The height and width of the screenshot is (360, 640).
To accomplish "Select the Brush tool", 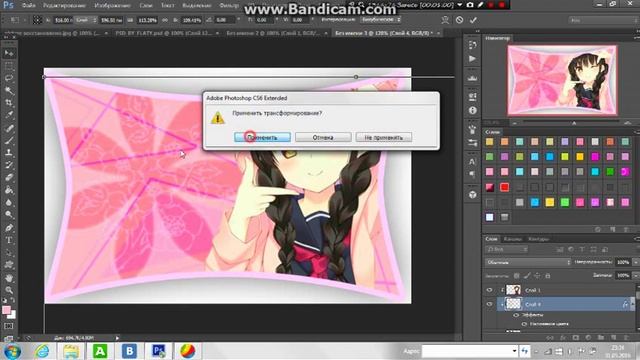I will click(x=9, y=140).
